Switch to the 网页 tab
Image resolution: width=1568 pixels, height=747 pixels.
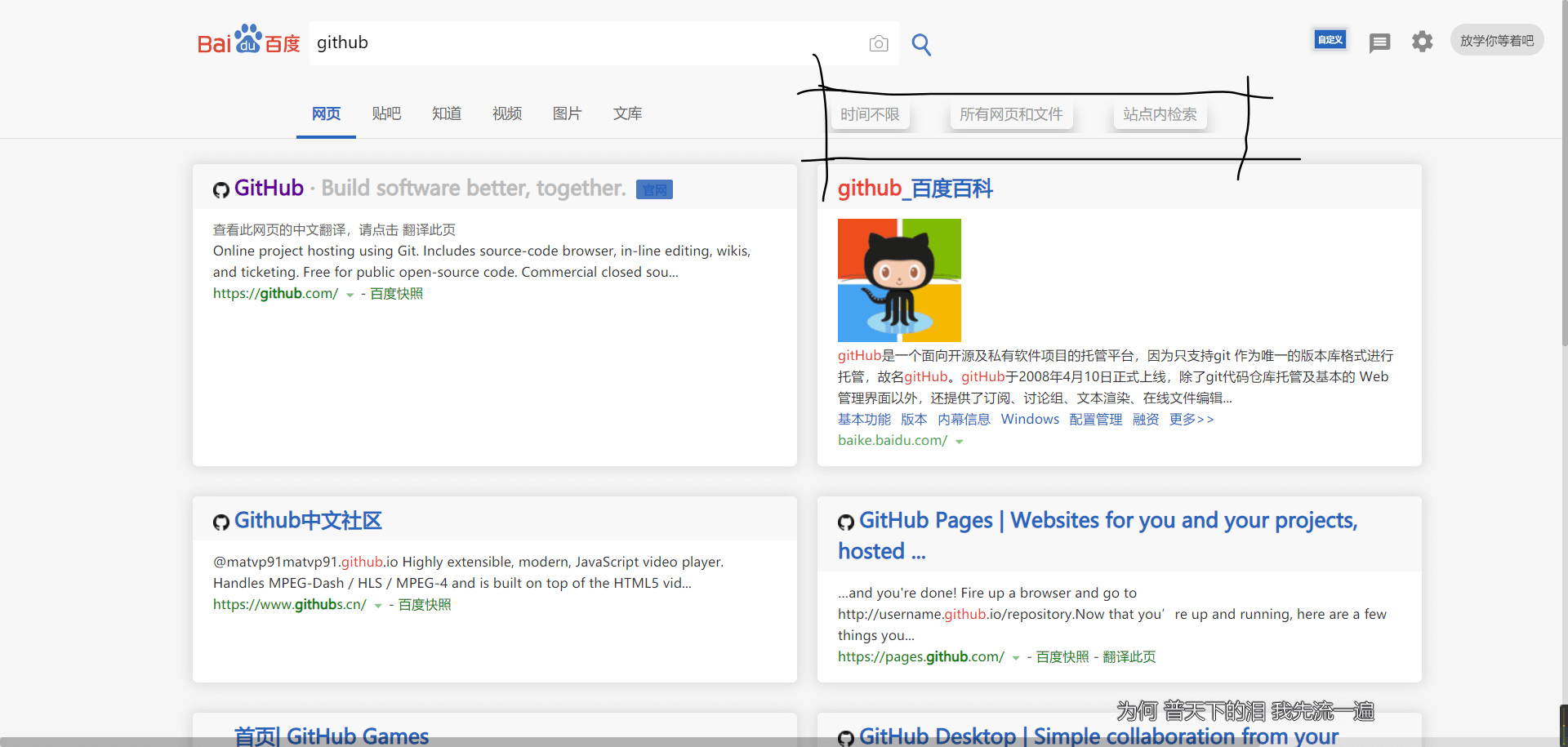tap(326, 113)
